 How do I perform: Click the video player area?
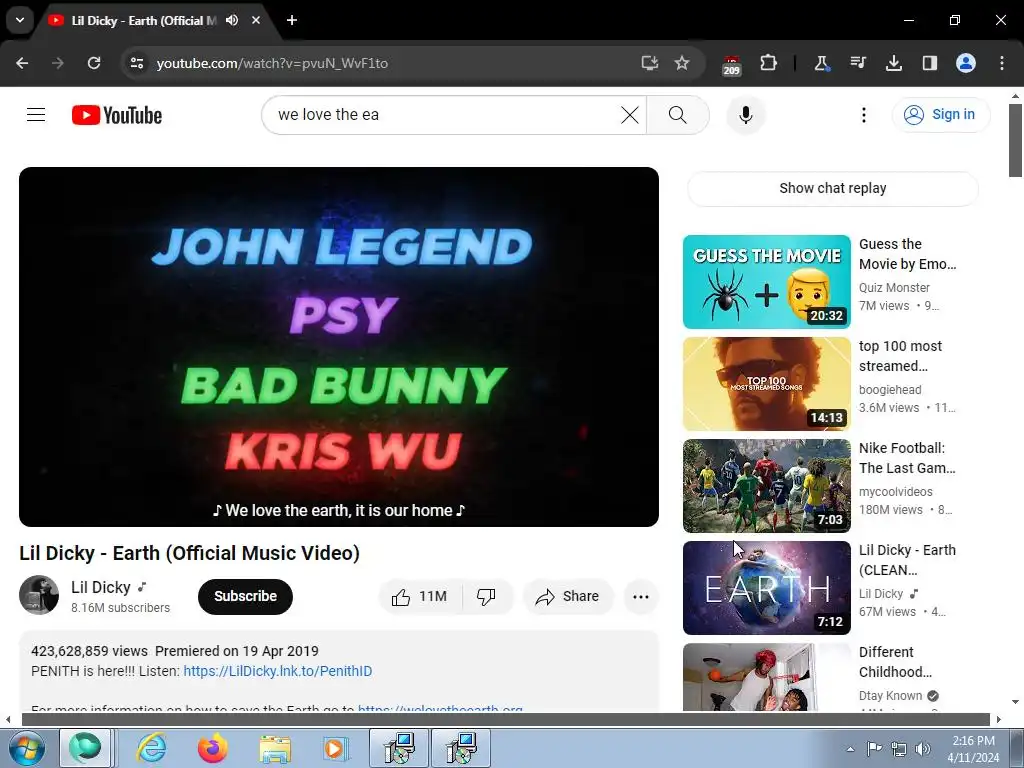(x=339, y=347)
